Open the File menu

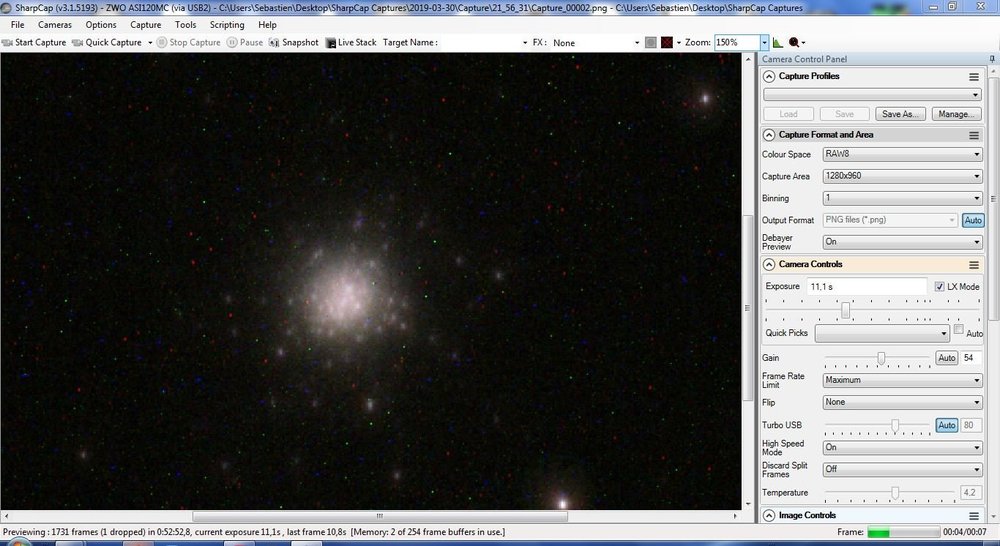(18, 25)
